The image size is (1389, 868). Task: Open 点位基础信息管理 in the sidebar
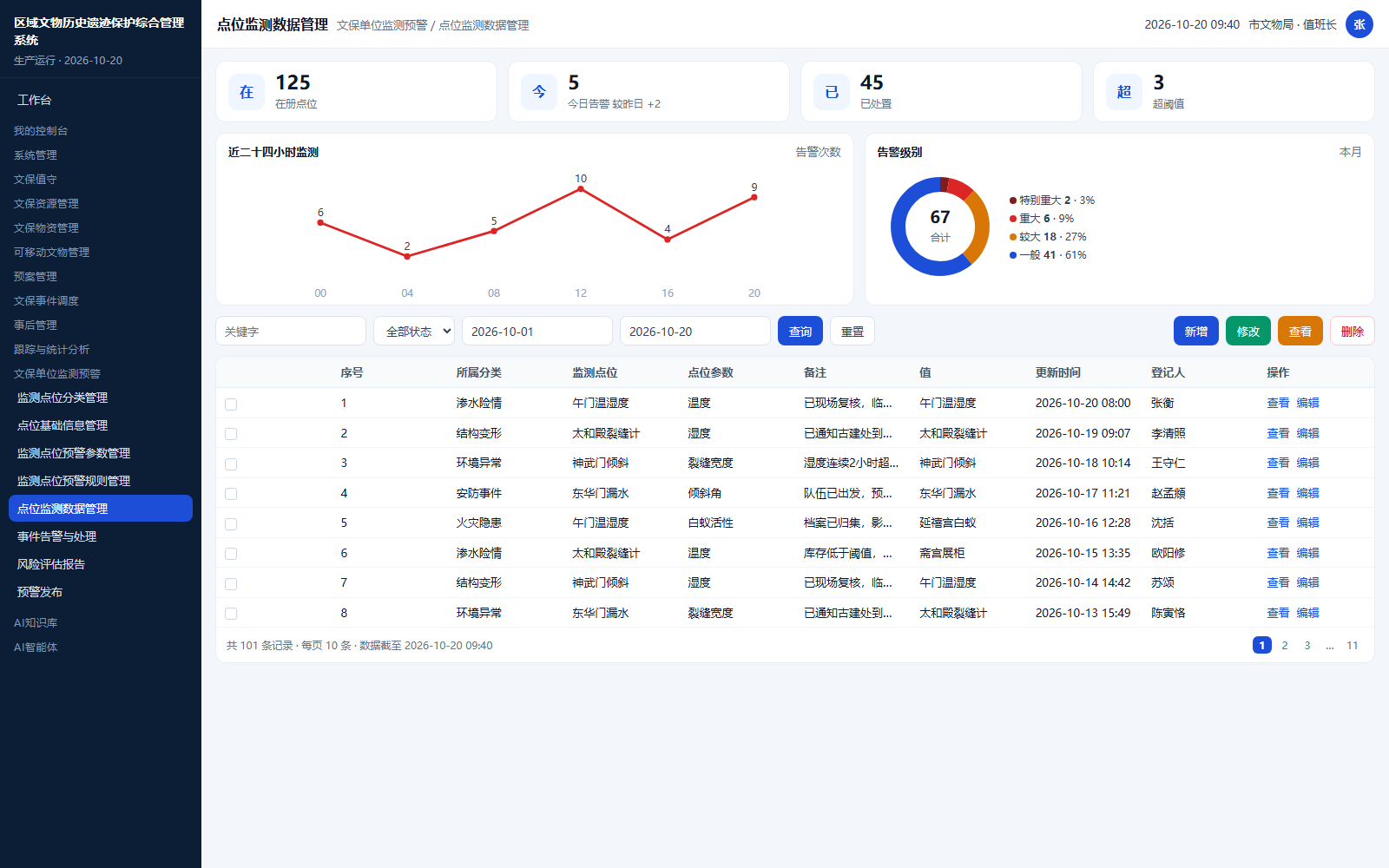[x=101, y=425]
